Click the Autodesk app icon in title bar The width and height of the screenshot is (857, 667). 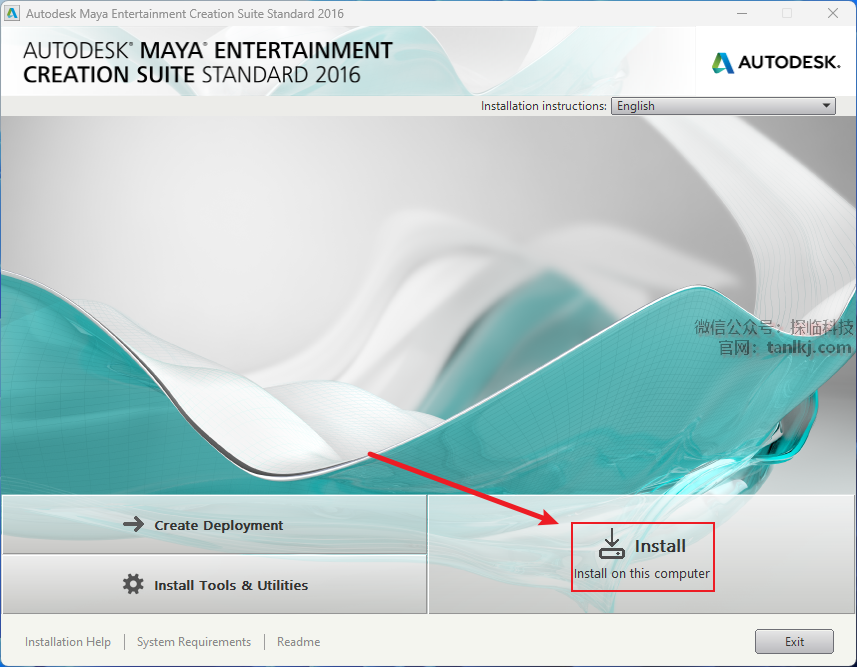[12, 13]
